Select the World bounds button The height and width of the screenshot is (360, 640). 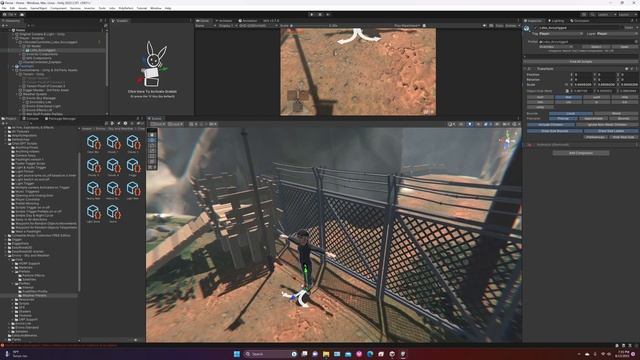coord(616,113)
